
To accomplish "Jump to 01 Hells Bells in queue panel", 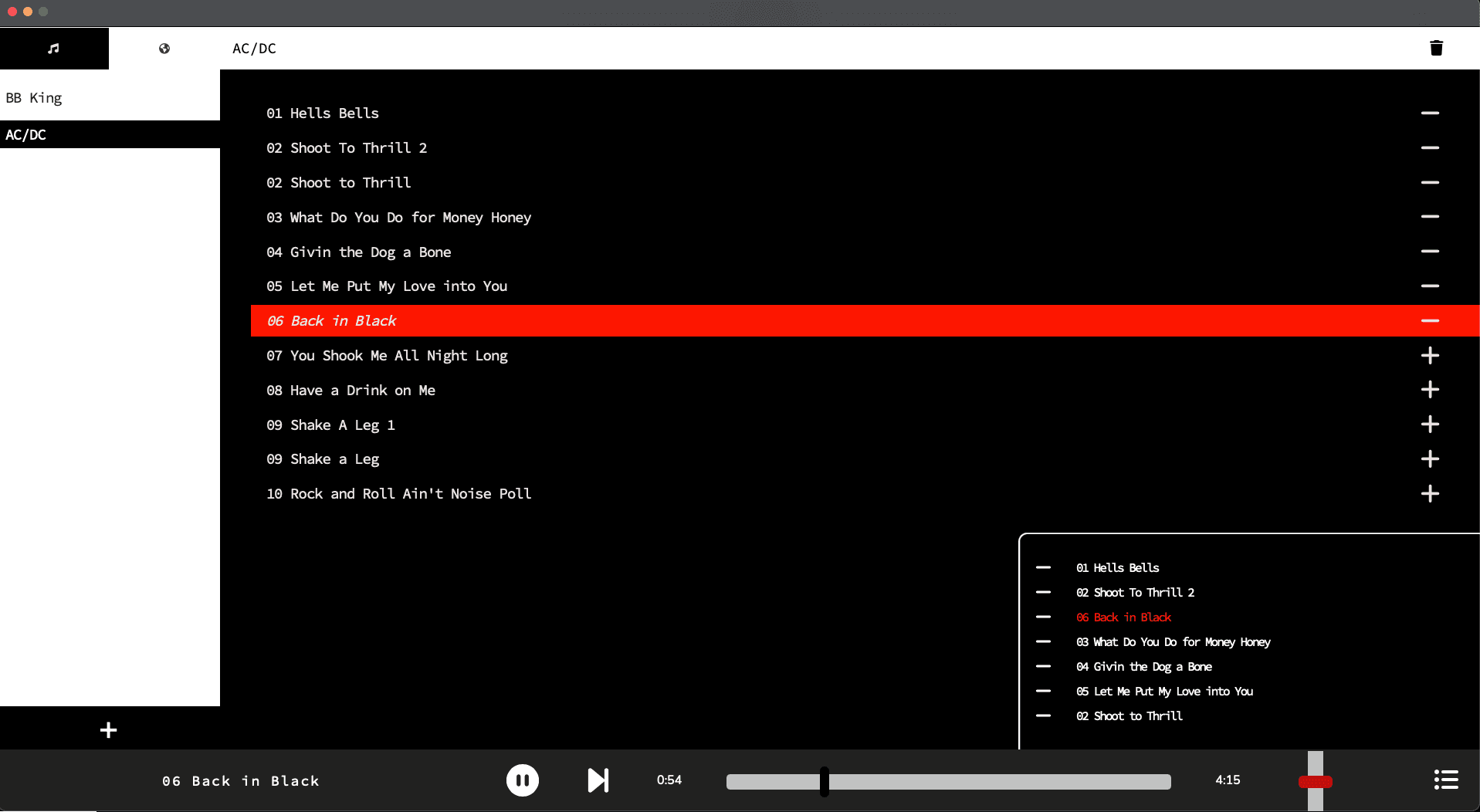I will (1118, 568).
